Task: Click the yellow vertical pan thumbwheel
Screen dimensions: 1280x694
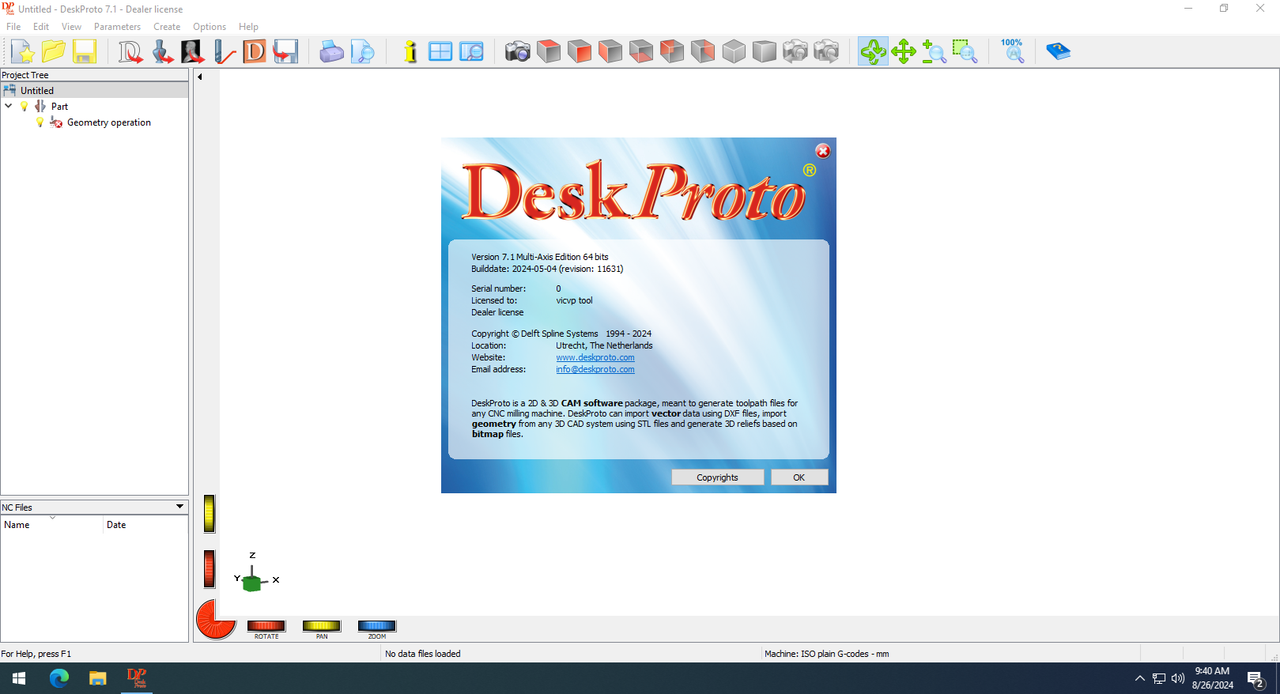Action: pos(209,514)
